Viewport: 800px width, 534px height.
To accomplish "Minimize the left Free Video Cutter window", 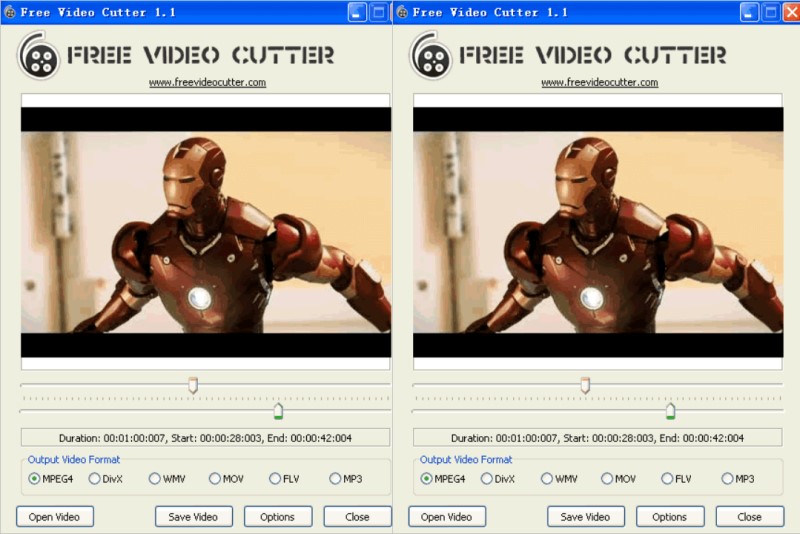I will pyautogui.click(x=357, y=12).
